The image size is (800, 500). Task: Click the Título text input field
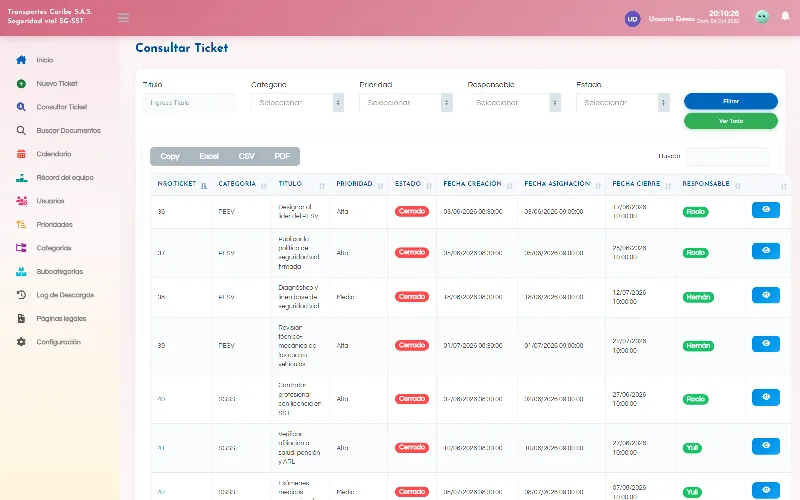pos(189,103)
